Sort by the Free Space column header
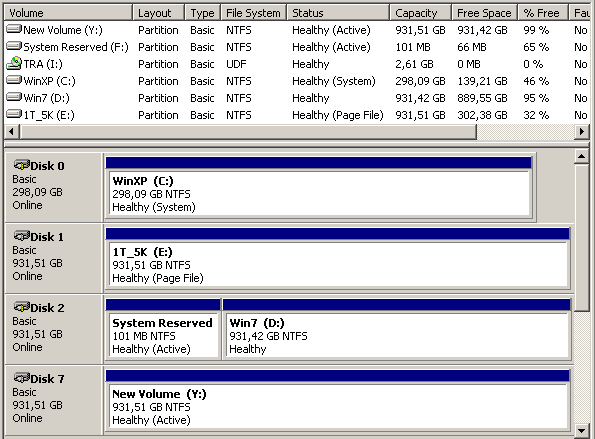 (485, 13)
